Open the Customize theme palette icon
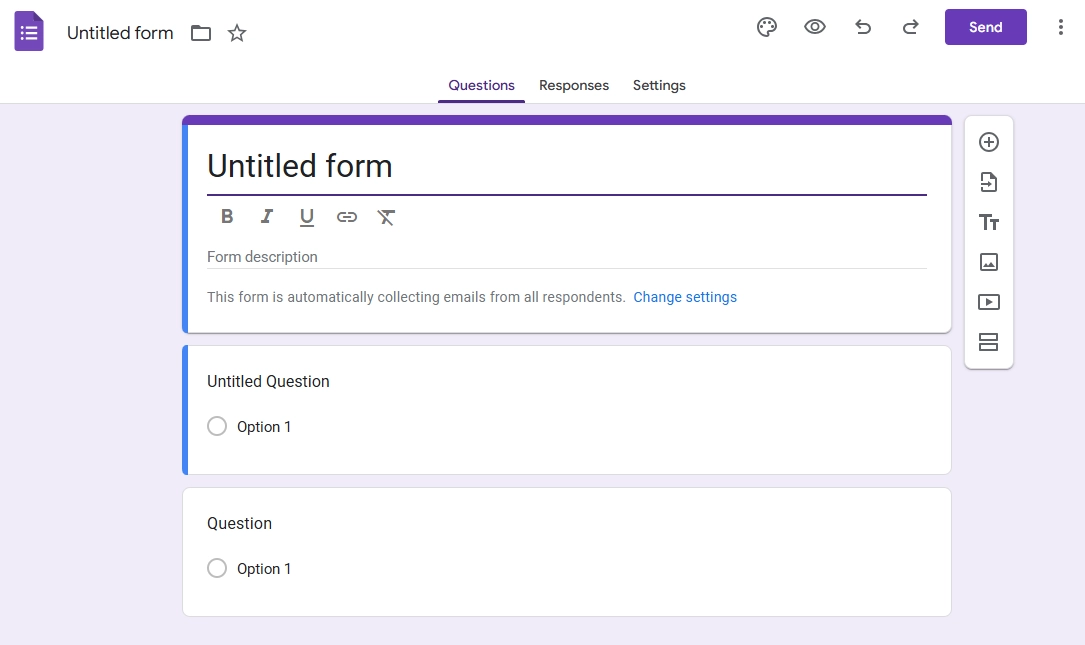This screenshot has height=645, width=1085. tap(767, 27)
